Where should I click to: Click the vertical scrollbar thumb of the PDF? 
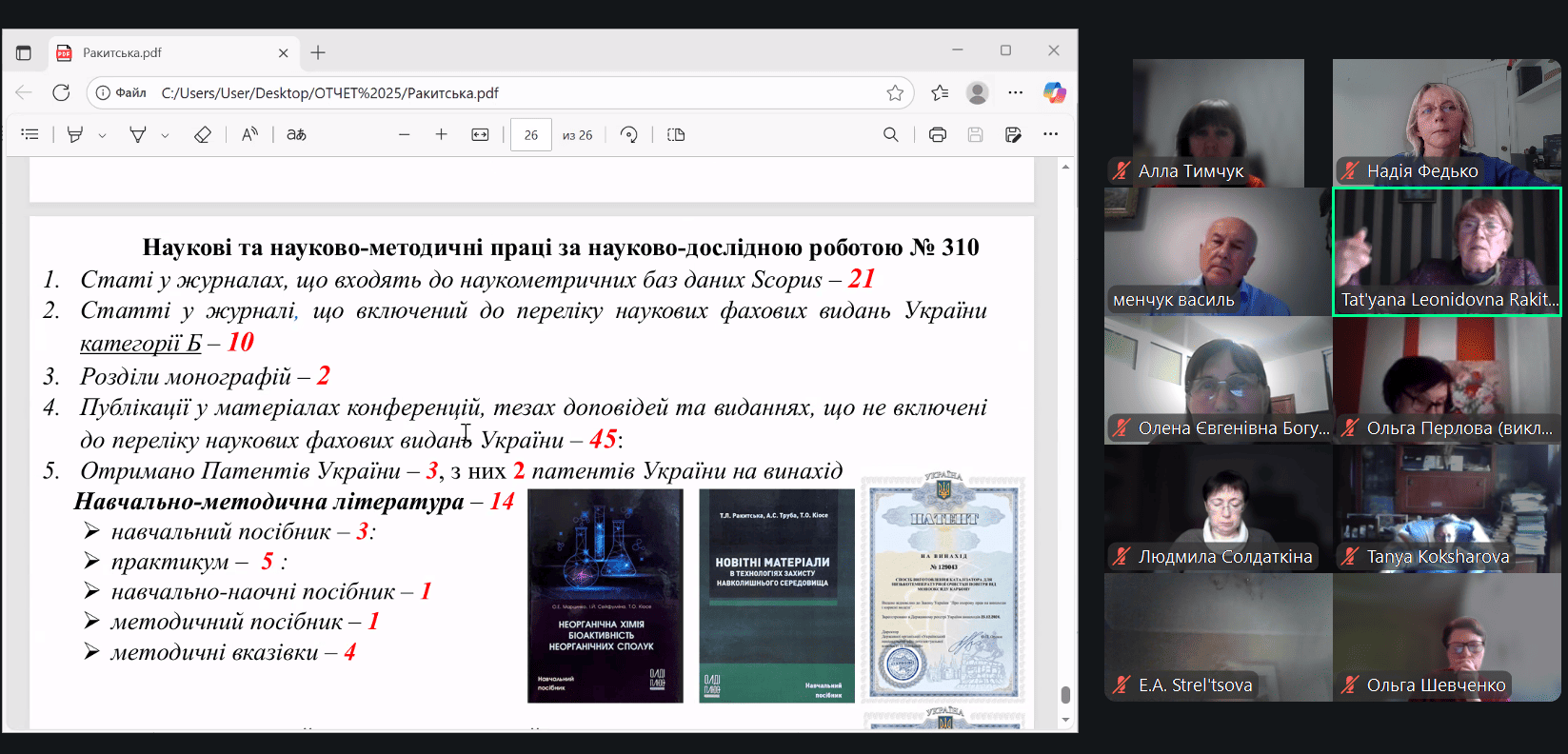click(1065, 694)
